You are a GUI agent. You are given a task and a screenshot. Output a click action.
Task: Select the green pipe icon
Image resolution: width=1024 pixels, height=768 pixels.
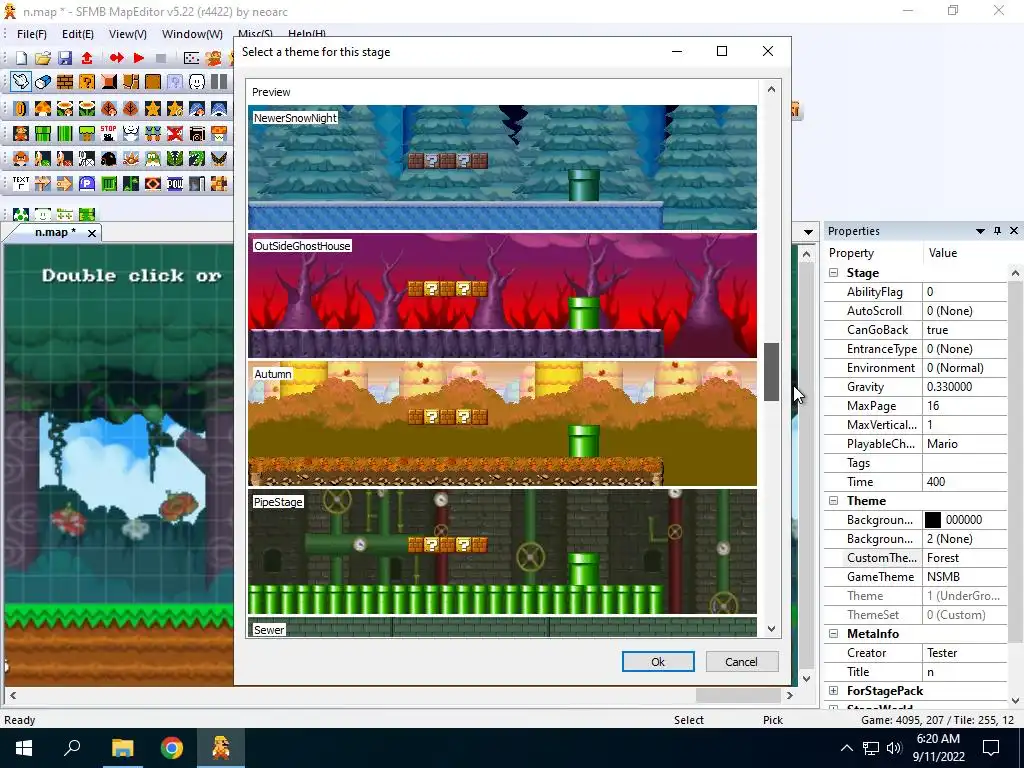click(x=42, y=134)
